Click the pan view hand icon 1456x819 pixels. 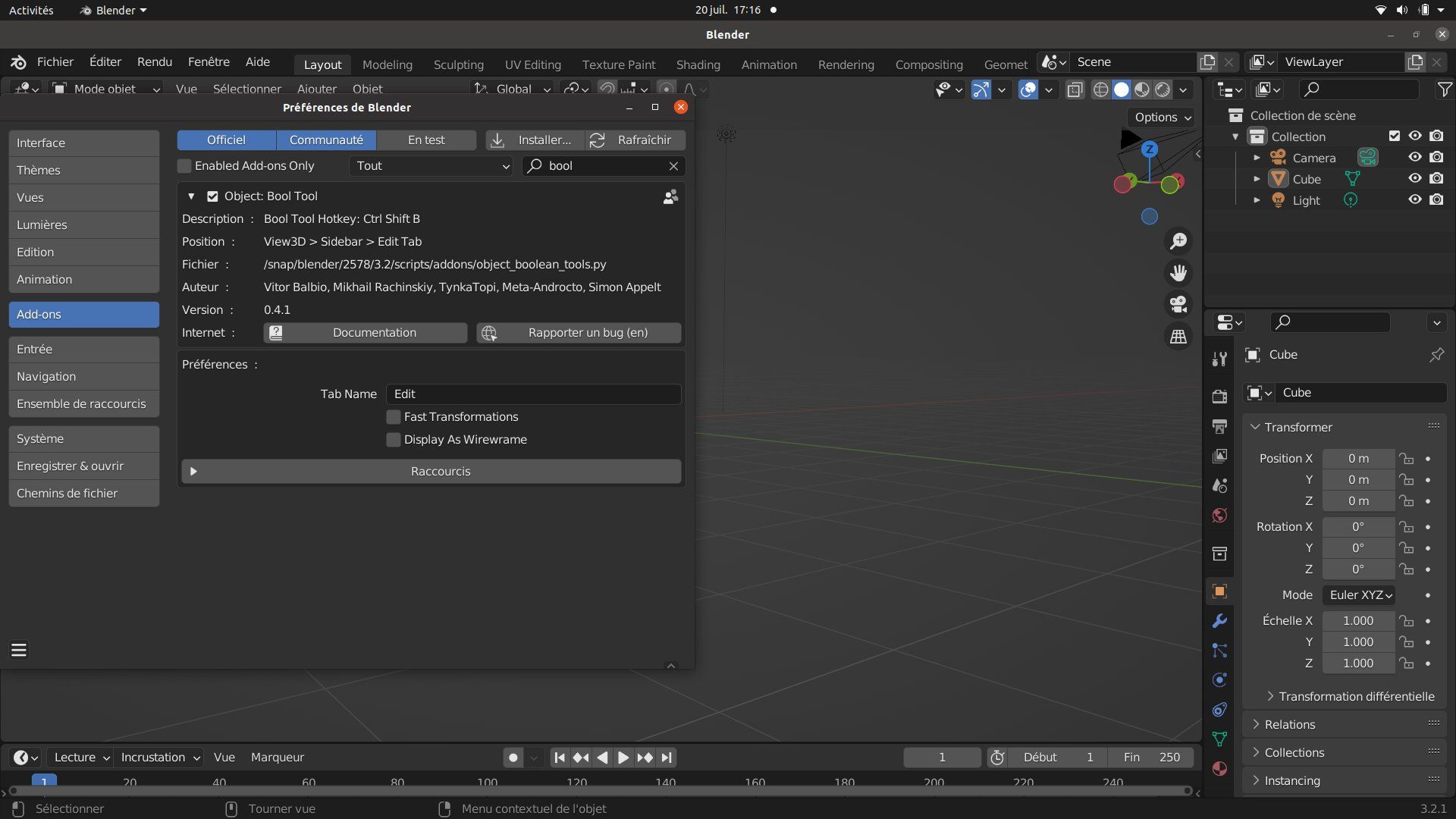pyautogui.click(x=1178, y=273)
